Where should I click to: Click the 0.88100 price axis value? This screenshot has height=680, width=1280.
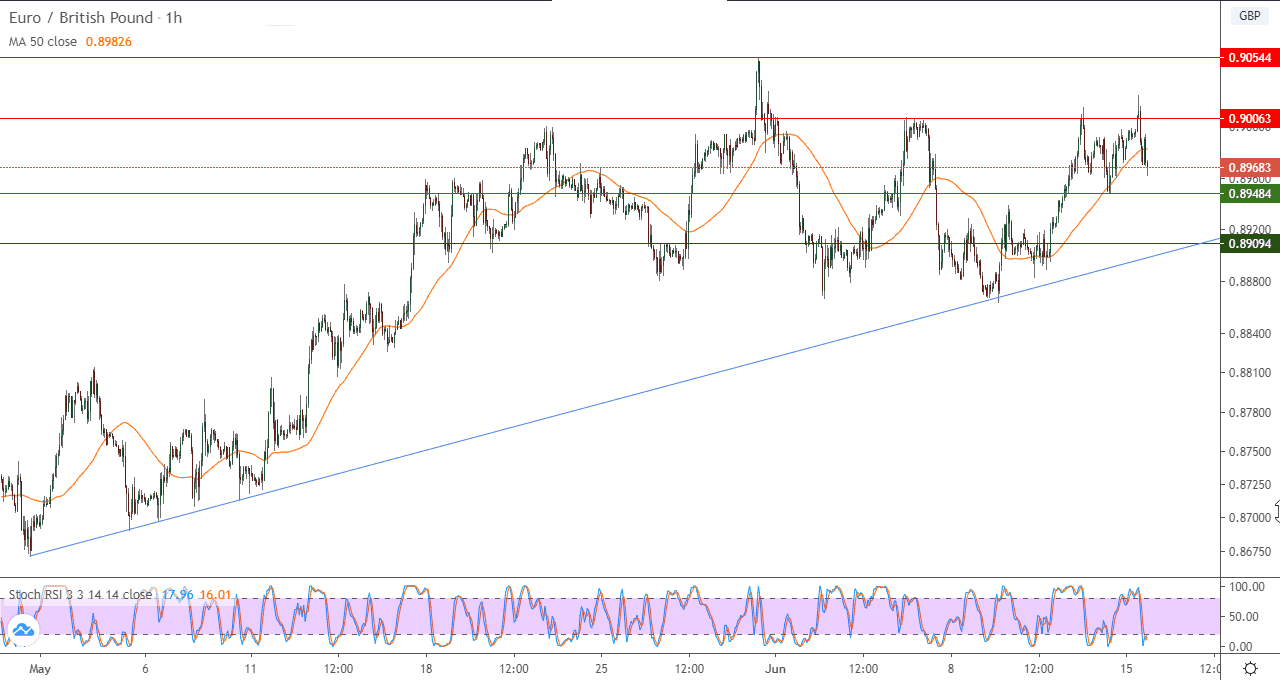(x=1250, y=373)
